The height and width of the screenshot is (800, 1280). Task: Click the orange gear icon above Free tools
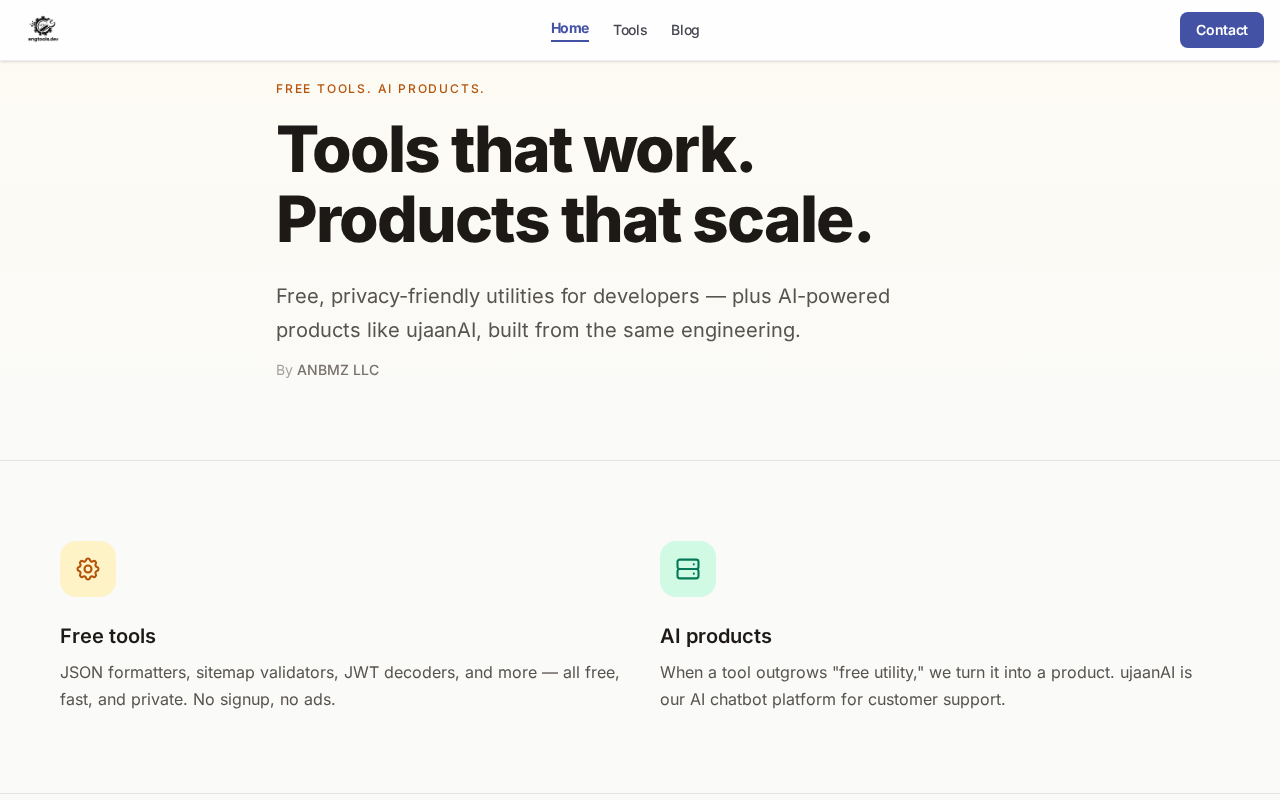pyautogui.click(x=88, y=569)
